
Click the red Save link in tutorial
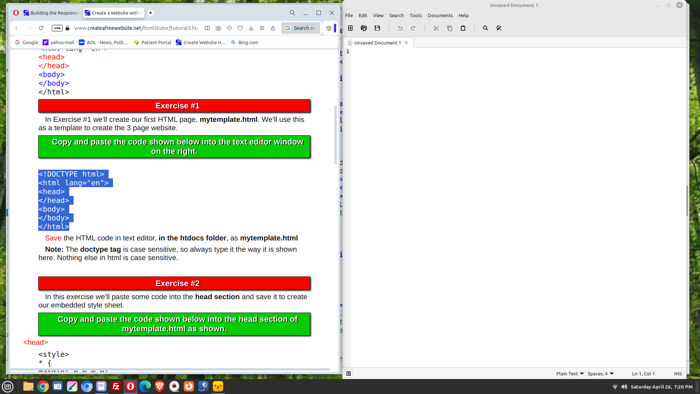[x=53, y=238]
